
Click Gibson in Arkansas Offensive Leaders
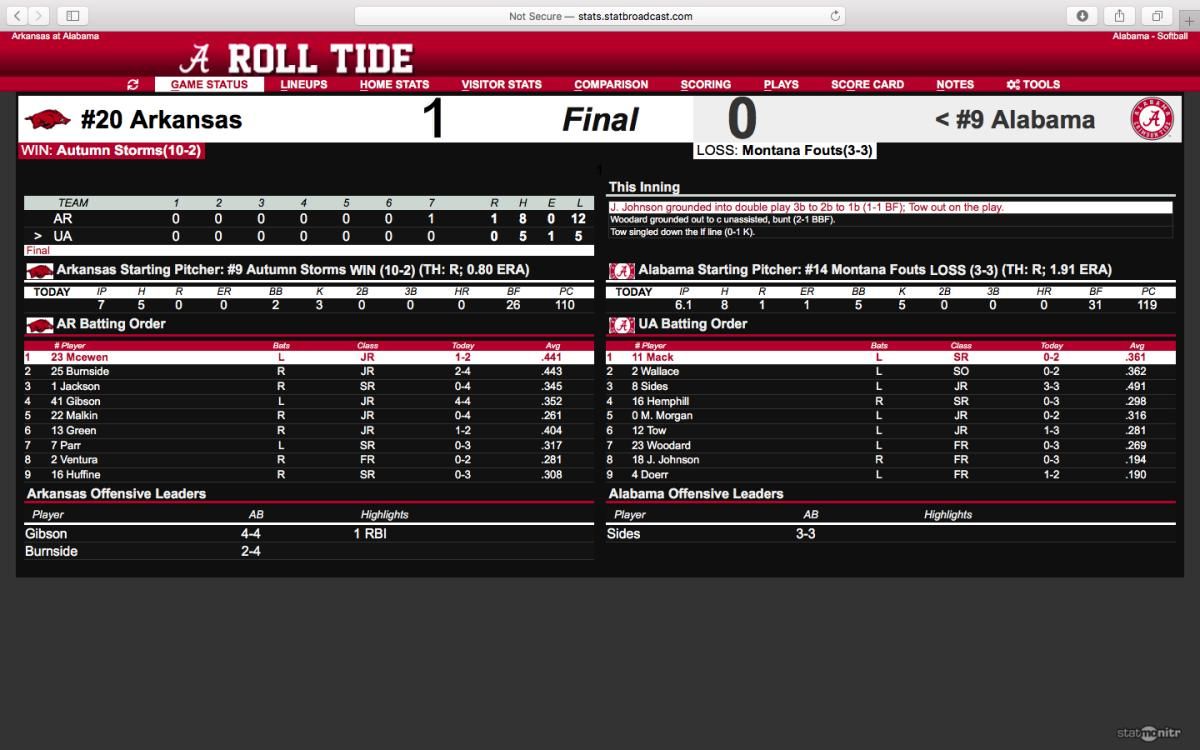tap(46, 534)
